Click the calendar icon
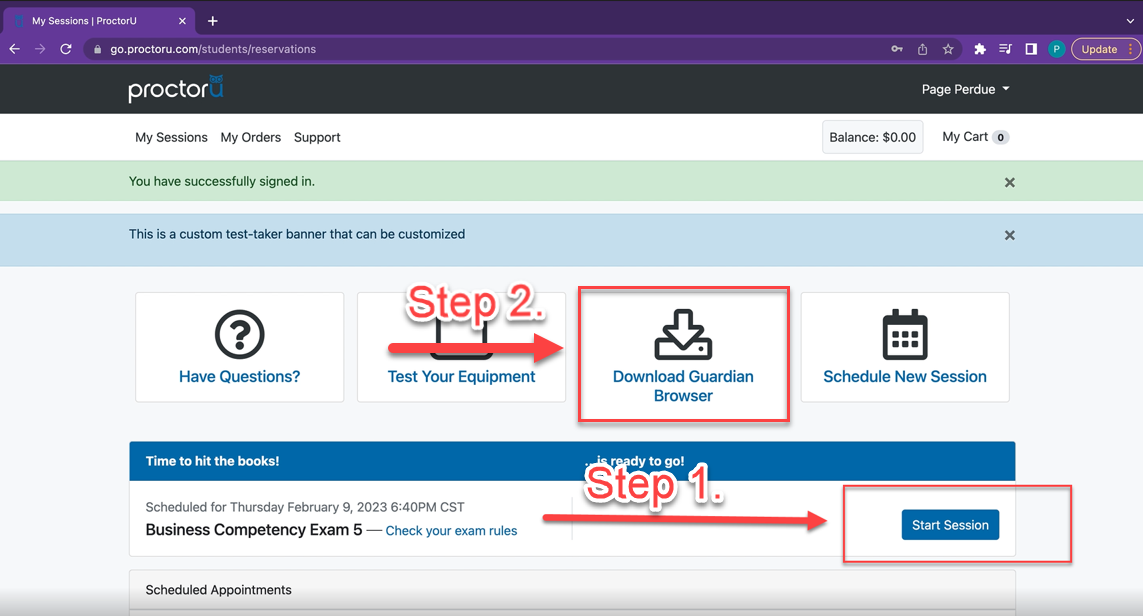The image size is (1143, 616). click(905, 335)
